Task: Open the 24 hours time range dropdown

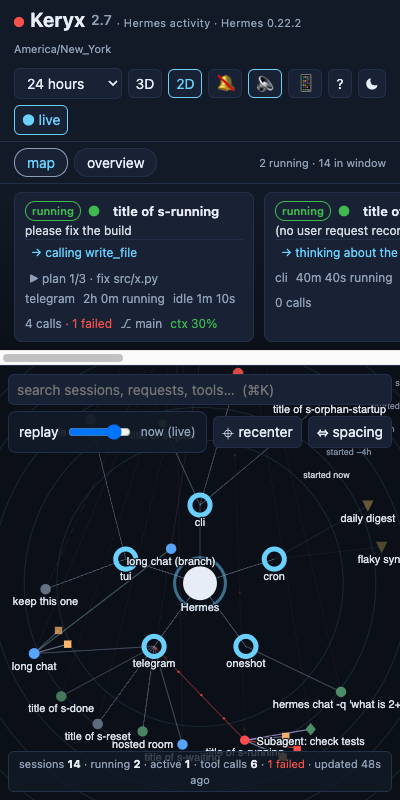Action: (x=68, y=84)
